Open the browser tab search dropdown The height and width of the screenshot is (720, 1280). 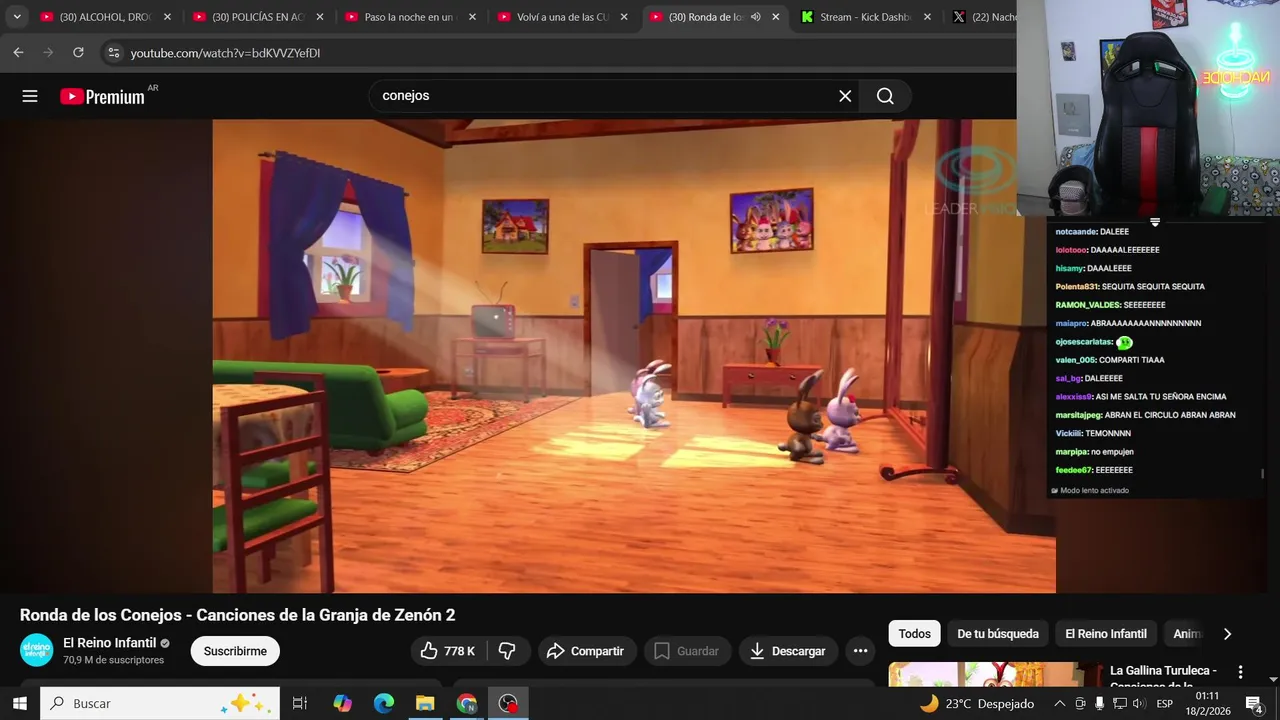point(17,17)
